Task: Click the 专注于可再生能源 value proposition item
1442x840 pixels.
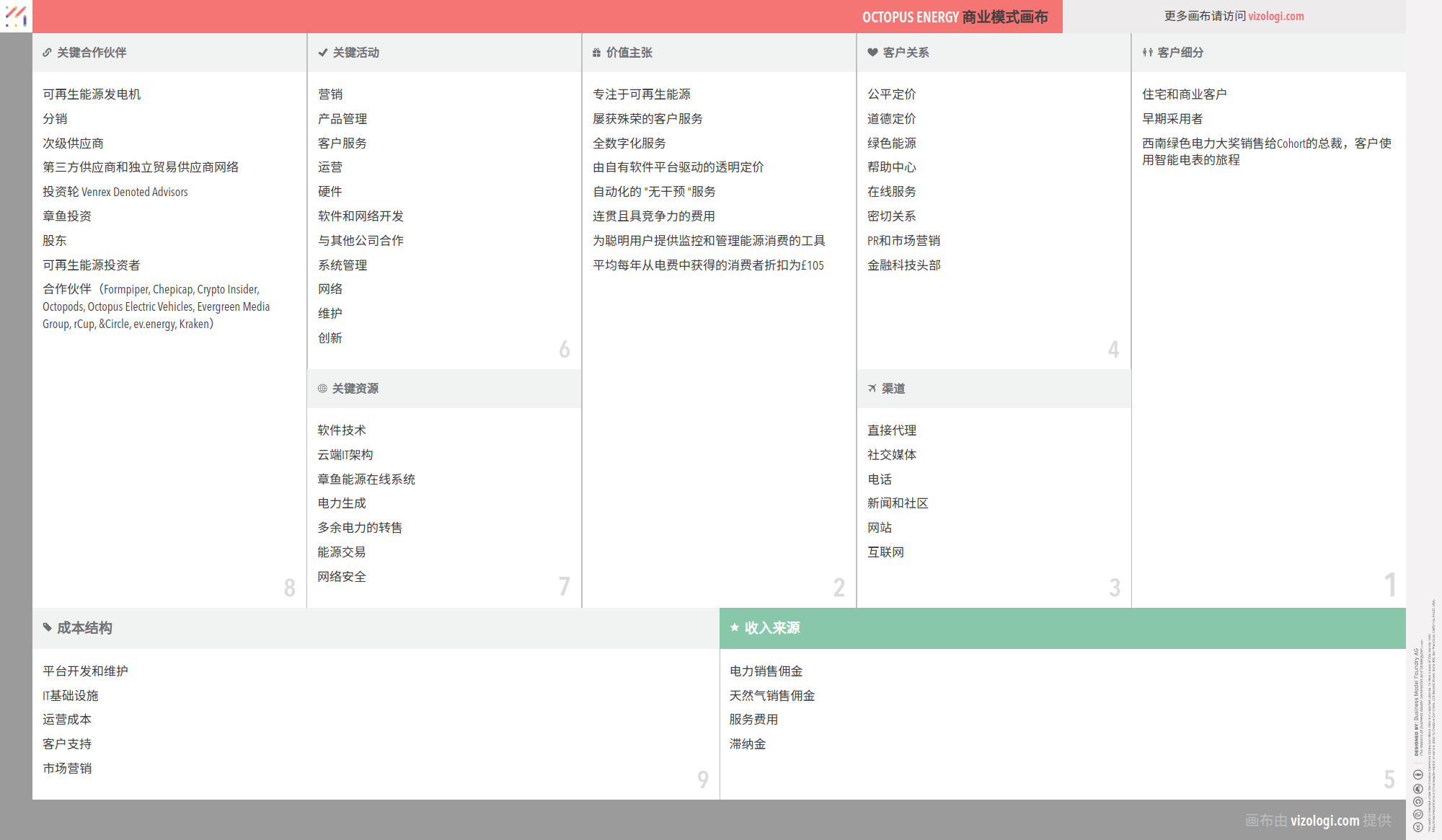Action: coord(641,94)
